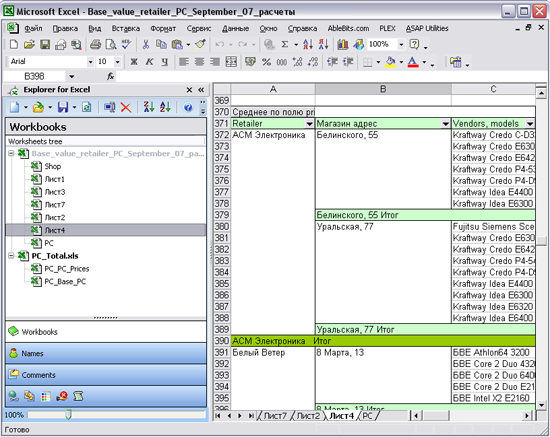The image size is (550, 437).
Task: Click the Cut scissors icon
Action: 146,45
